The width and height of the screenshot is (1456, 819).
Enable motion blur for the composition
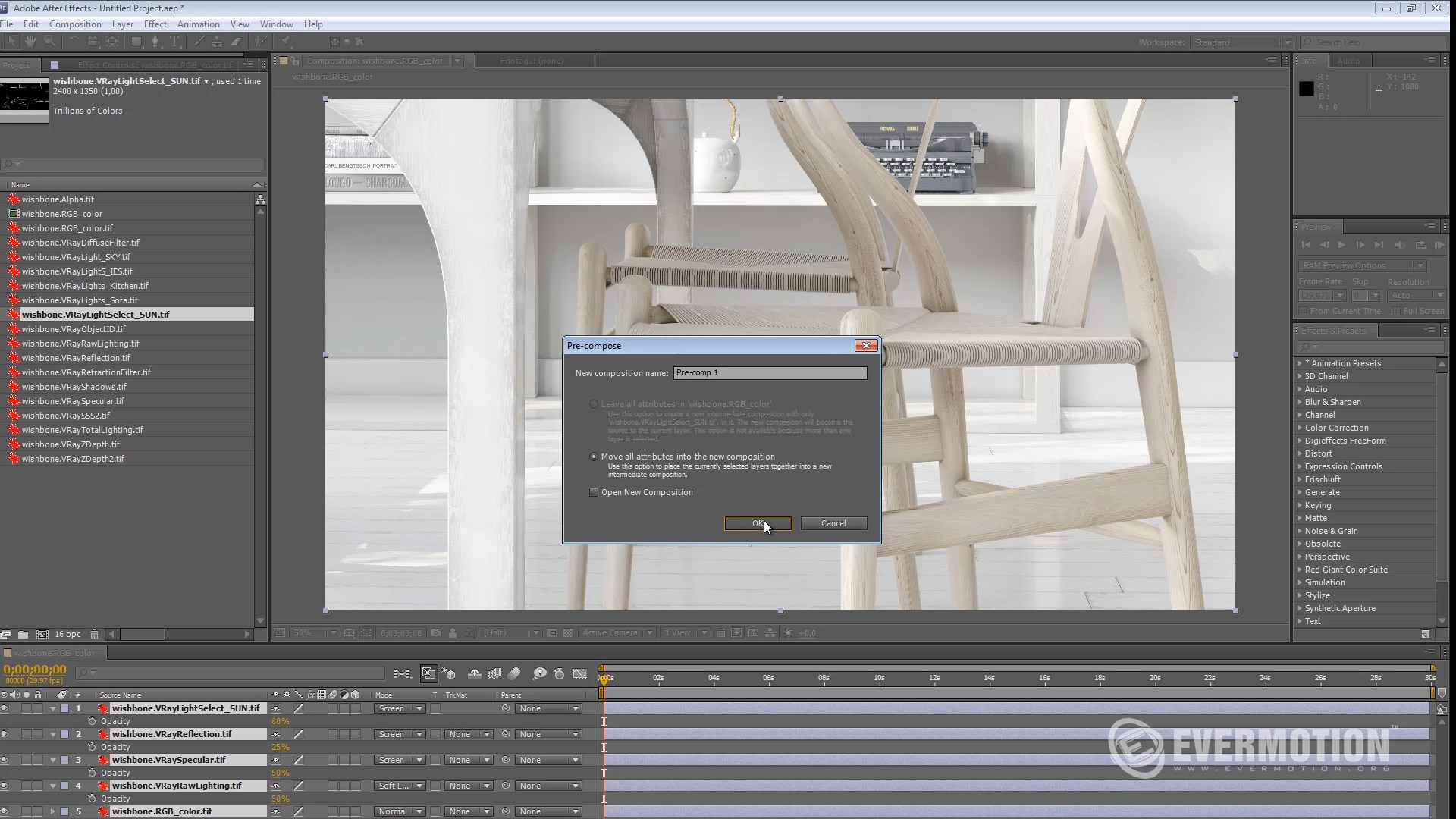[514, 673]
